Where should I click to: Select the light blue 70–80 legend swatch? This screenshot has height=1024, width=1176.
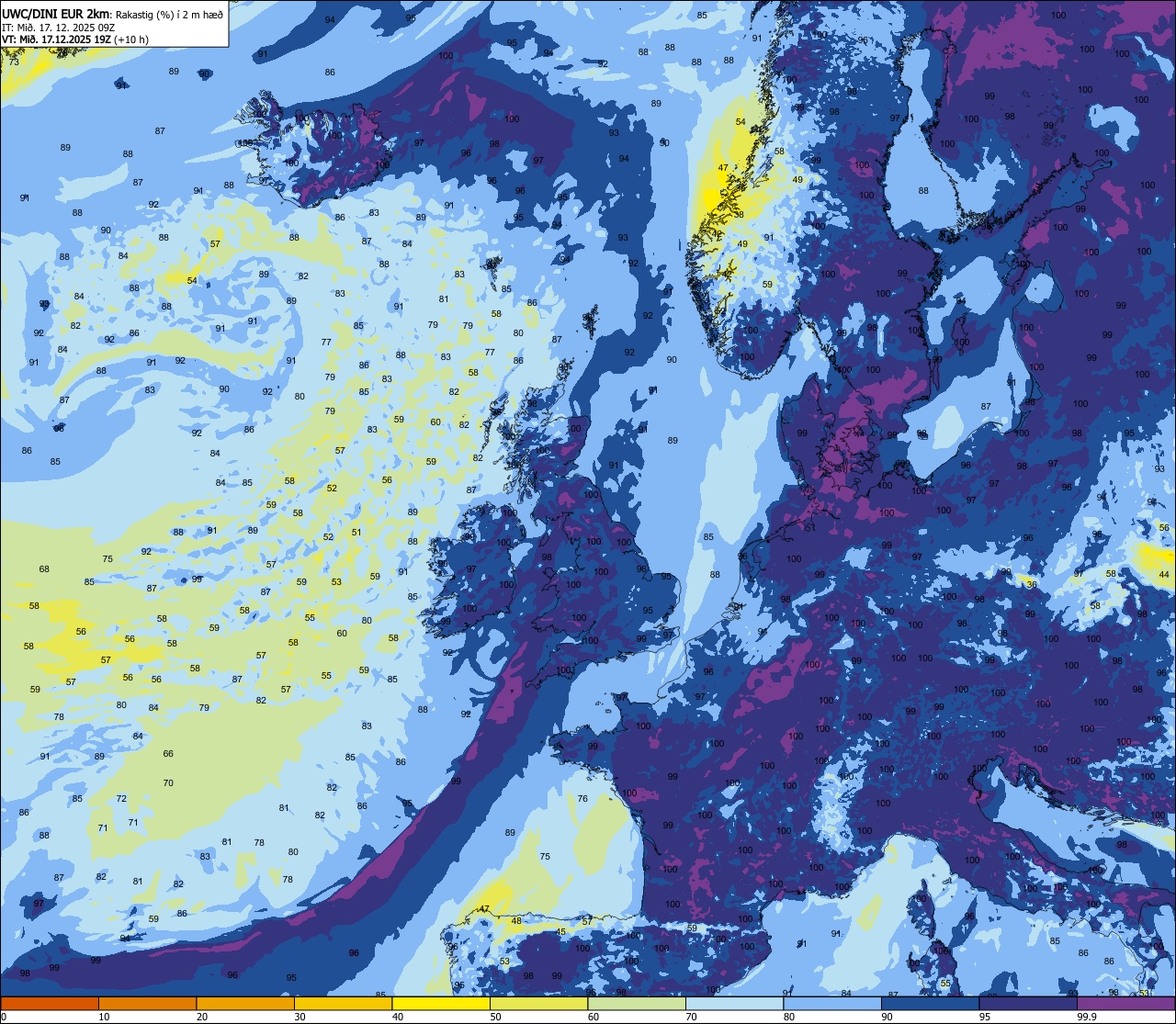734,1003
